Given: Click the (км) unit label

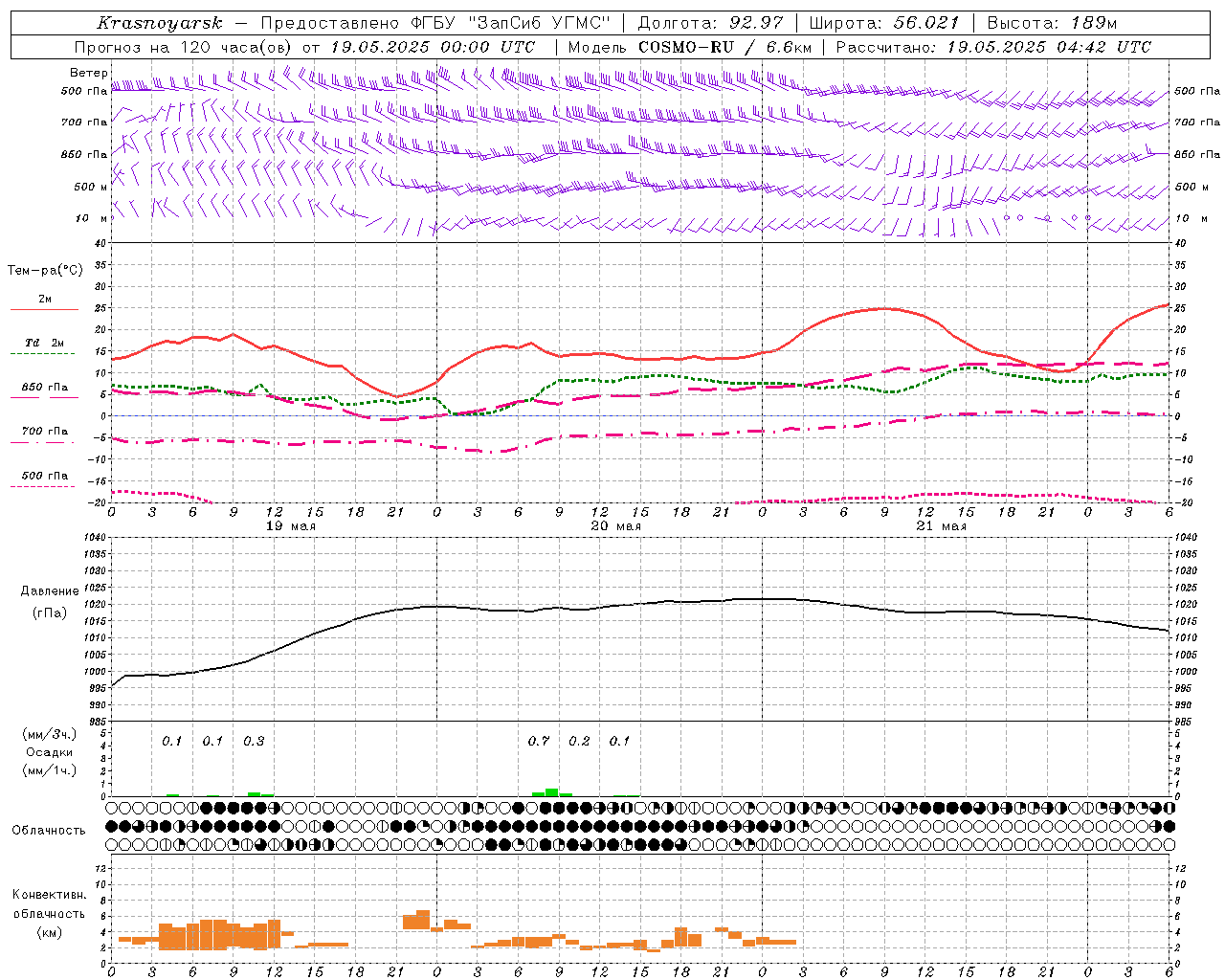Looking at the screenshot, I should coord(50,932).
